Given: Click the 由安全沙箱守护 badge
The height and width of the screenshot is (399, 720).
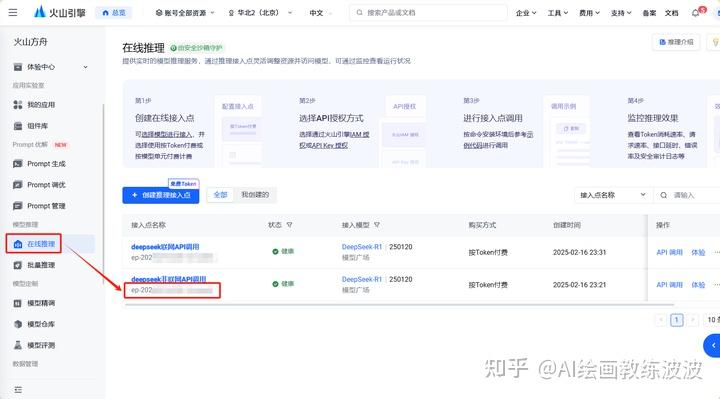Looking at the screenshot, I should point(197,48).
